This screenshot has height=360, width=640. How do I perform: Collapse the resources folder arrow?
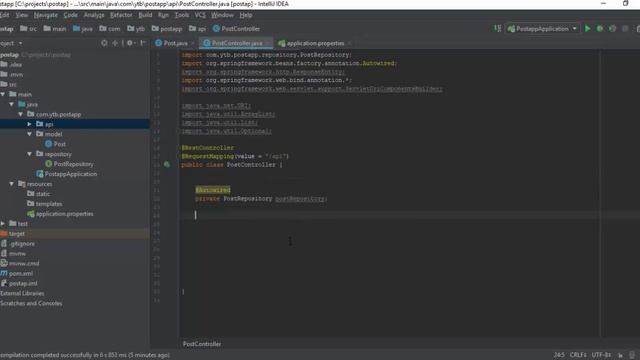tap(12, 184)
